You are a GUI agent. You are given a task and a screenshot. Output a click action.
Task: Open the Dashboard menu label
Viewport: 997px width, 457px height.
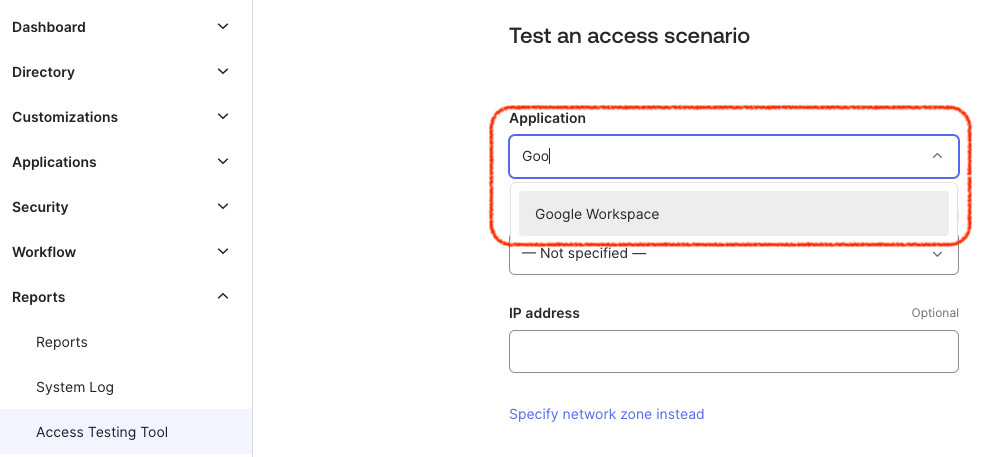pos(49,27)
